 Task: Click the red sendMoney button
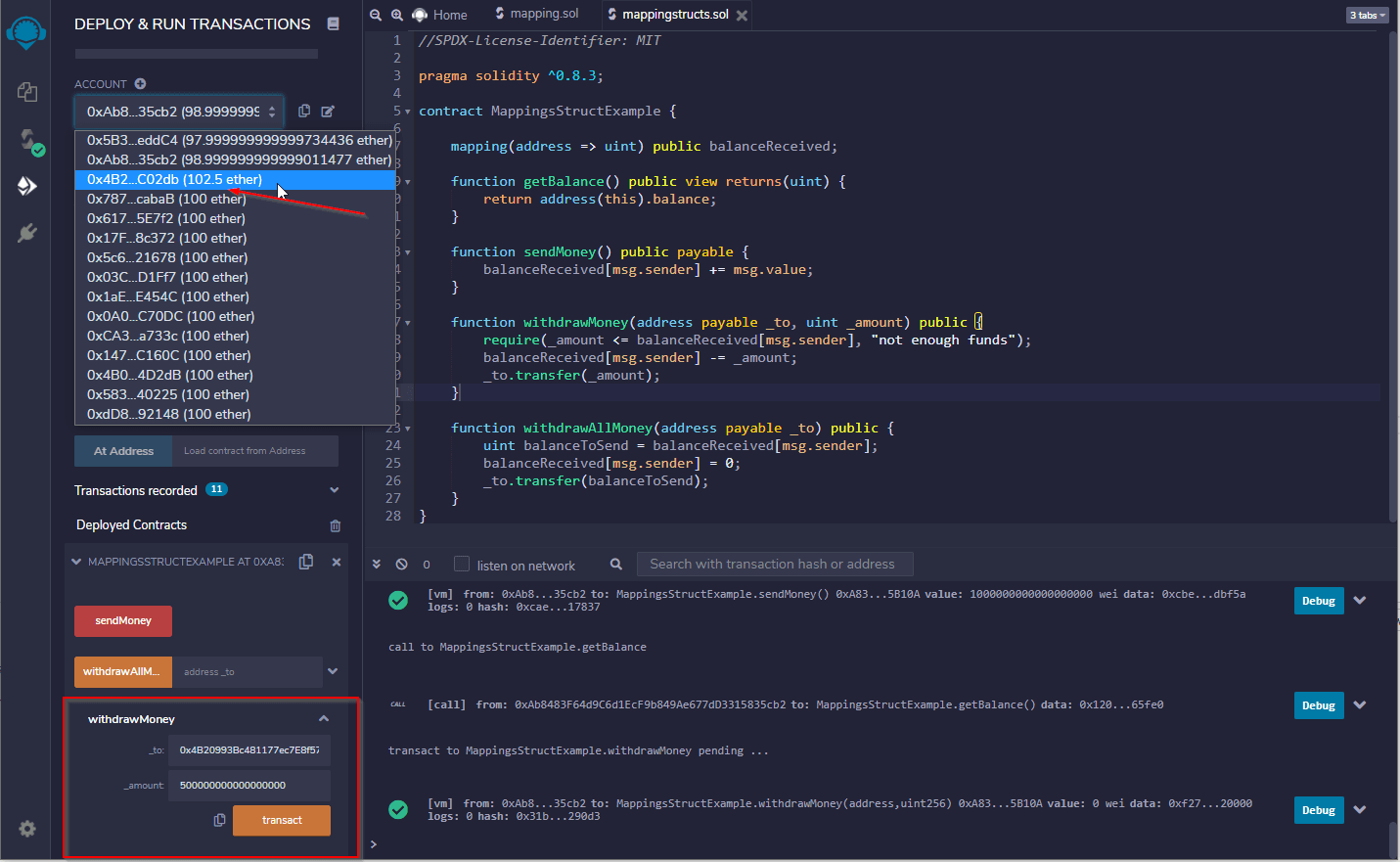(x=123, y=621)
